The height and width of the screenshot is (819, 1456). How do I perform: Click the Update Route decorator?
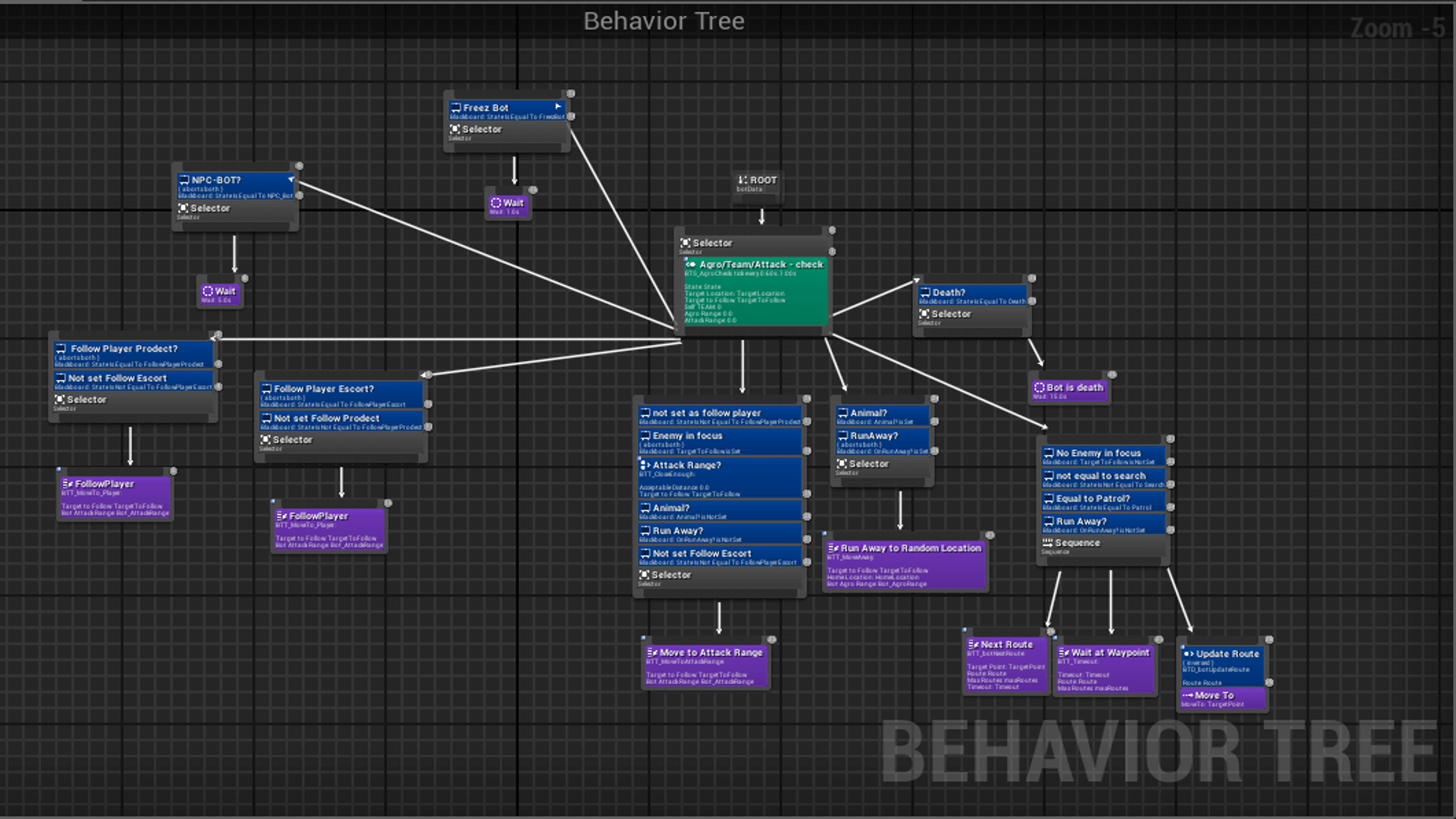(x=1222, y=667)
